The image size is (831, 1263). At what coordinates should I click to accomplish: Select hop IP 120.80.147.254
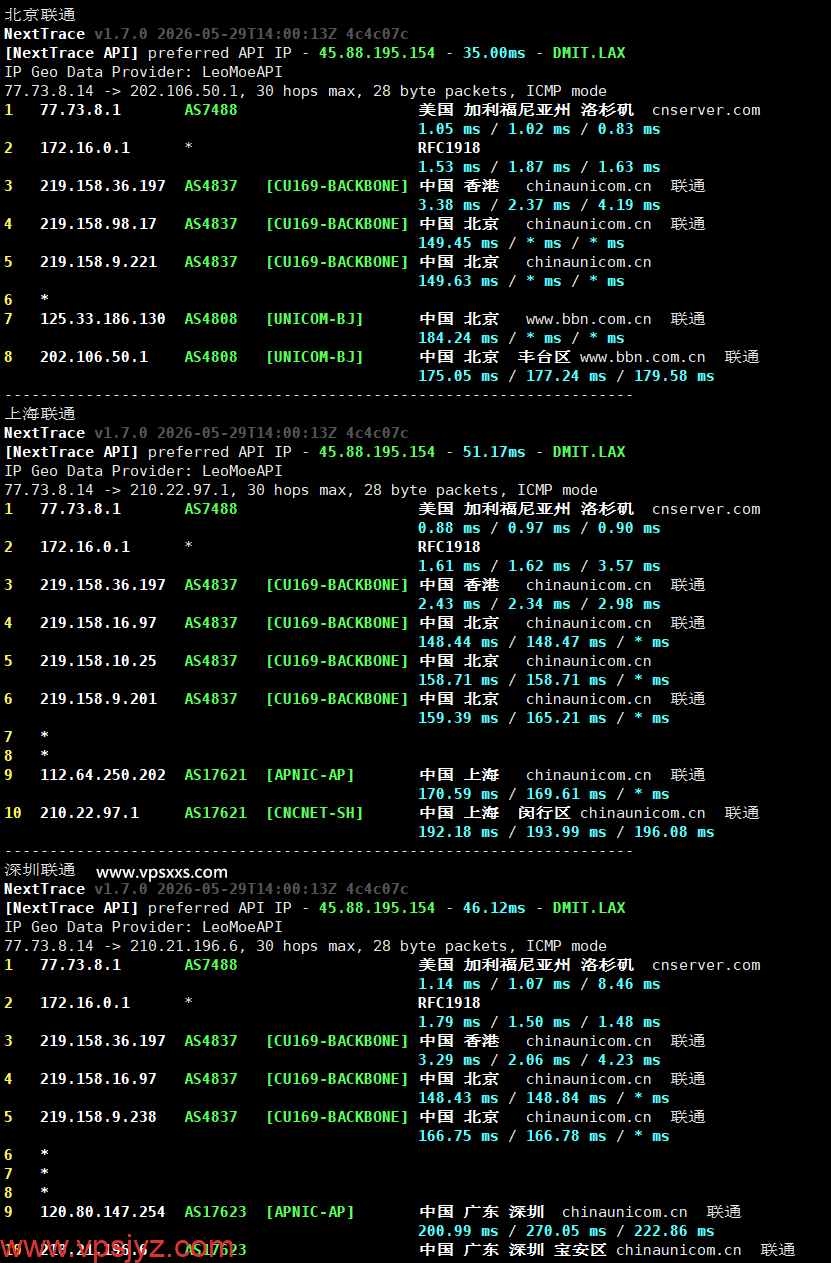tap(103, 1212)
